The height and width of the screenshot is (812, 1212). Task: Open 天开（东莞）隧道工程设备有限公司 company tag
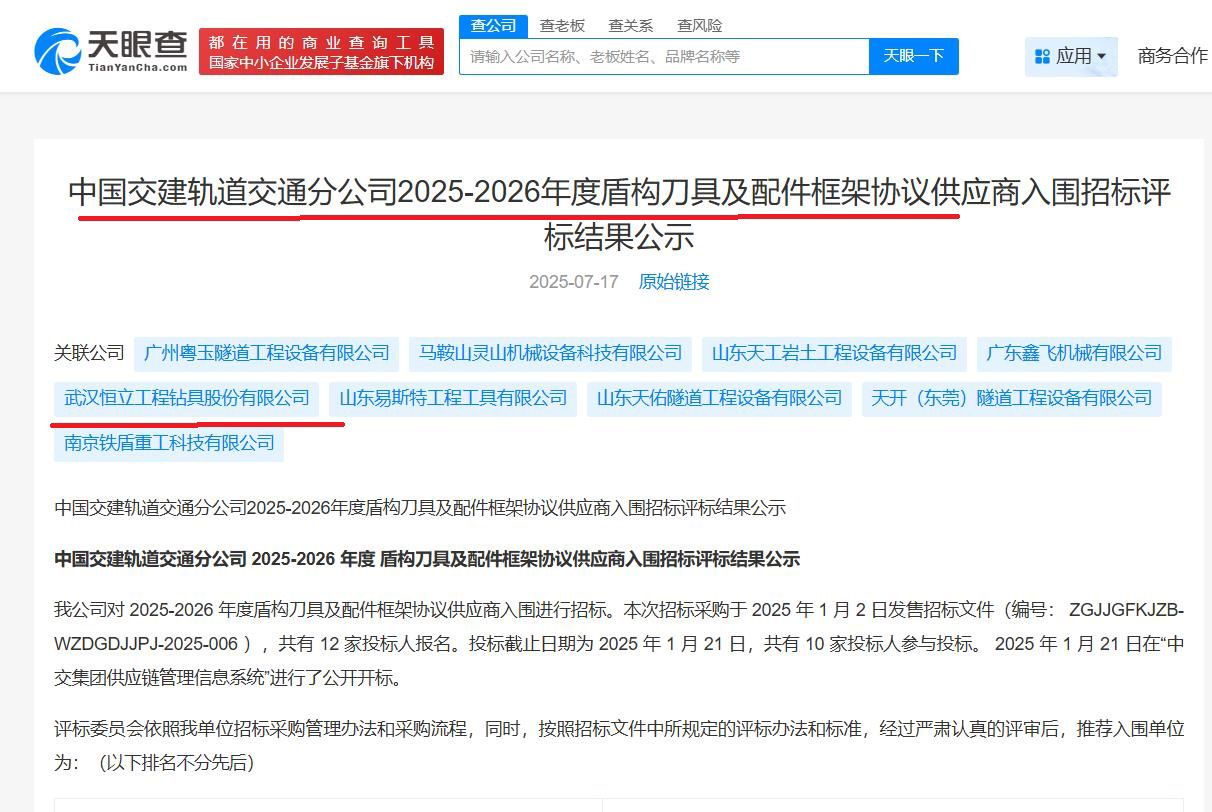click(1012, 398)
